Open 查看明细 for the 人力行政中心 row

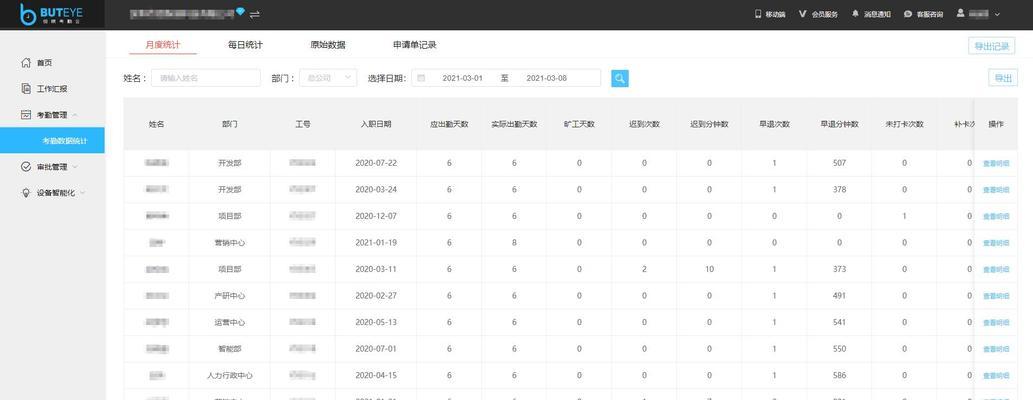click(x=995, y=376)
